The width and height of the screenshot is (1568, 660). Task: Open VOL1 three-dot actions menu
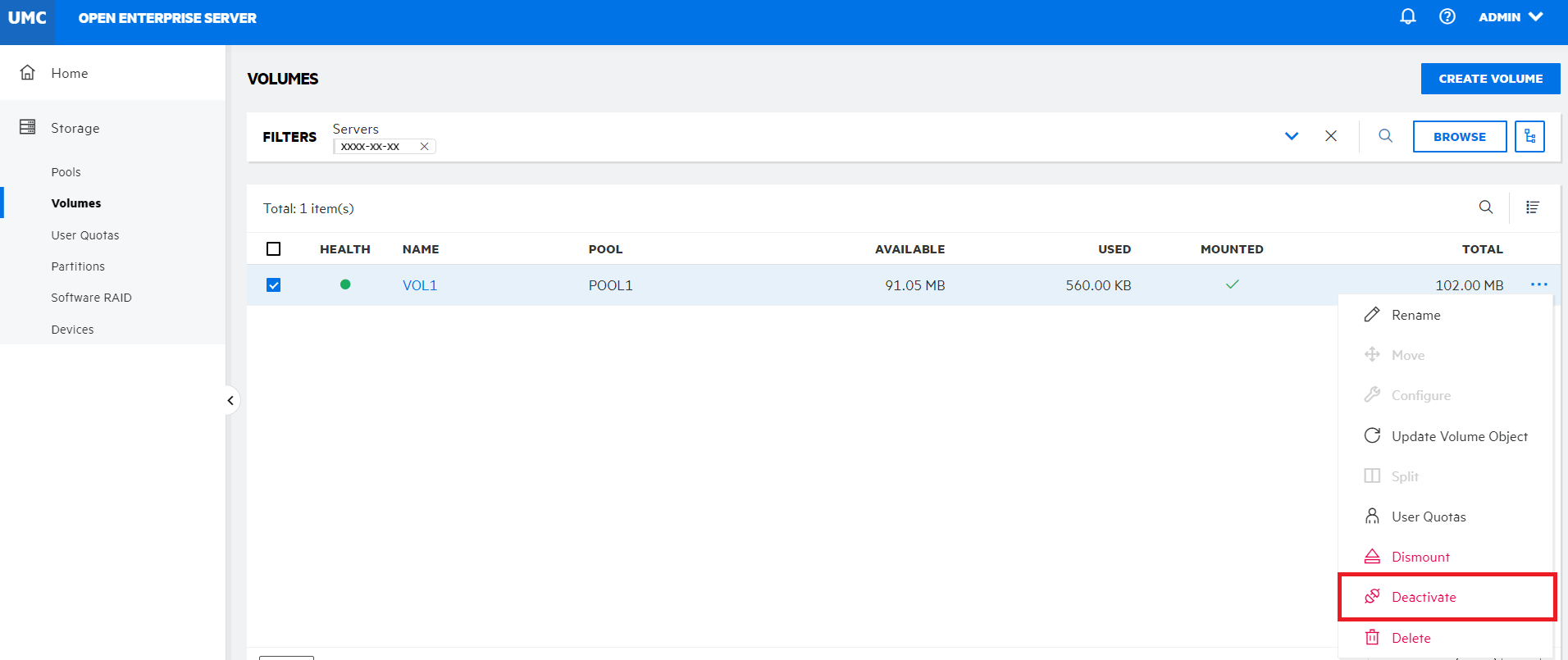pos(1538,284)
